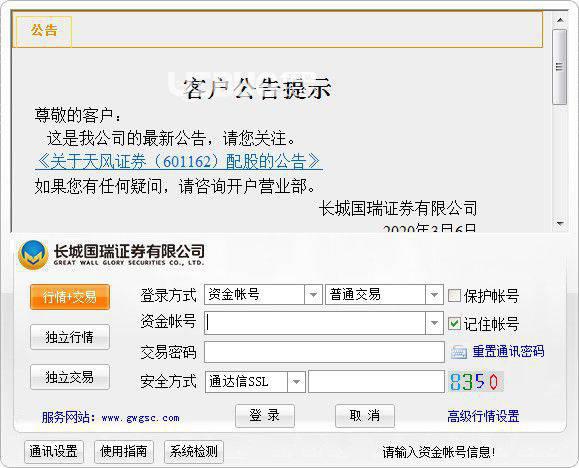Image resolution: width=579 pixels, height=468 pixels.
Task: Click the 登录 button
Action: (x=265, y=416)
